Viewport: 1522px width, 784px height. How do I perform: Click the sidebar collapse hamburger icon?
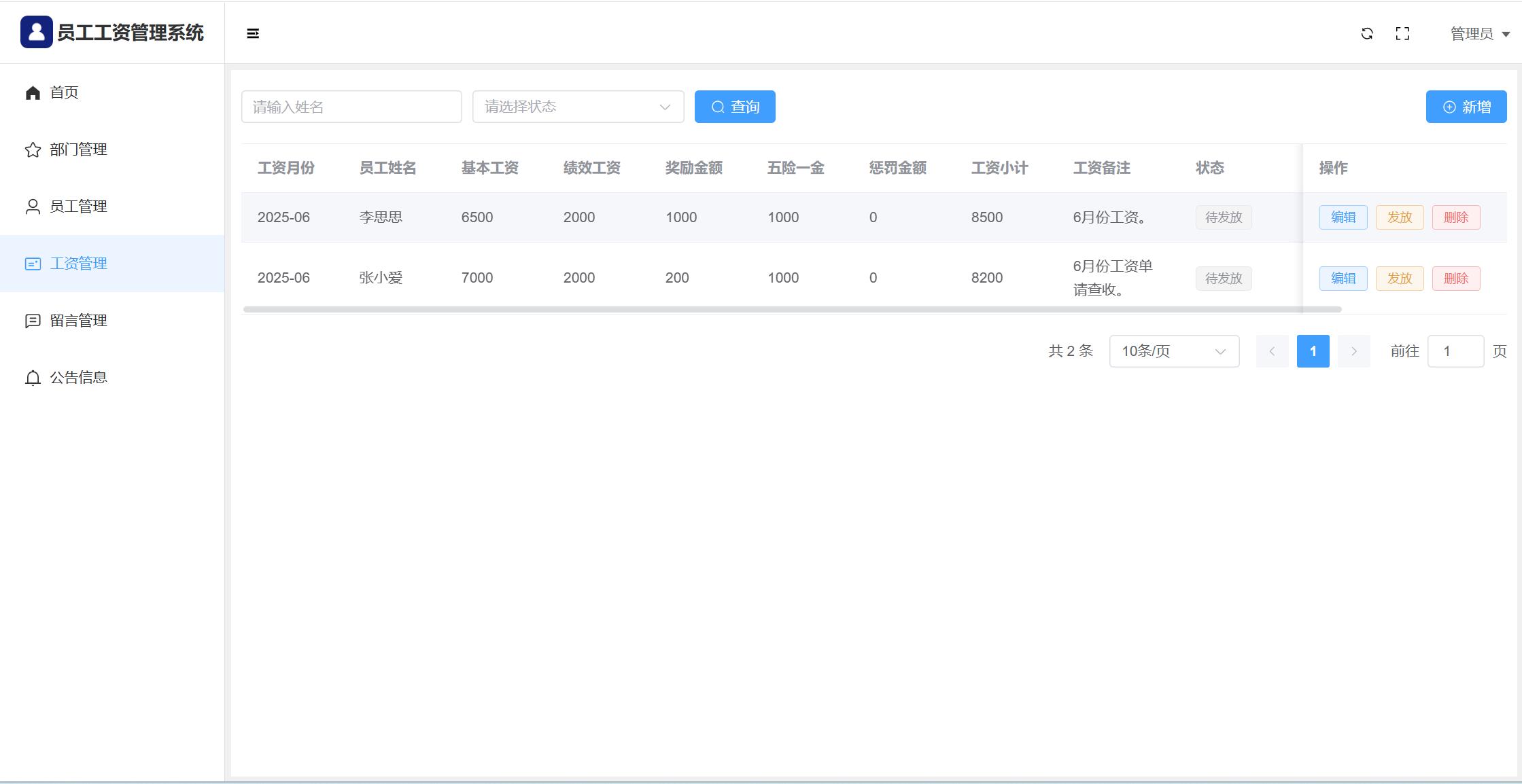pos(253,33)
